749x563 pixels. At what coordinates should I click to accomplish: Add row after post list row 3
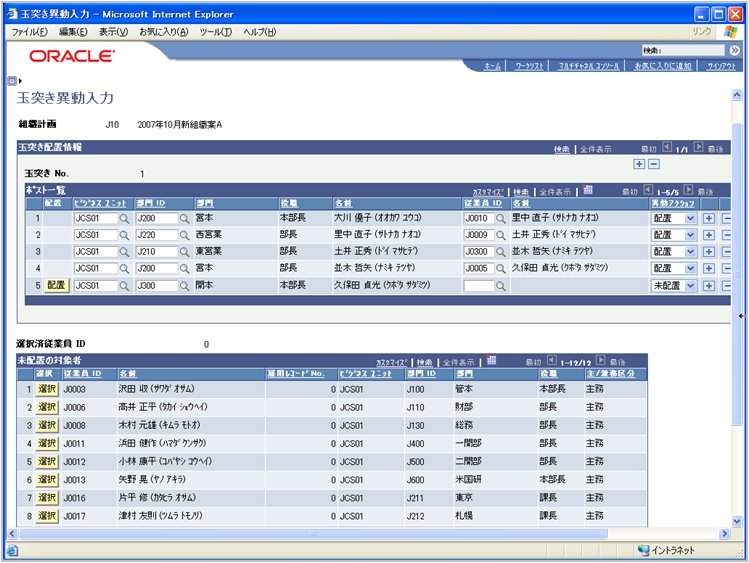709,252
